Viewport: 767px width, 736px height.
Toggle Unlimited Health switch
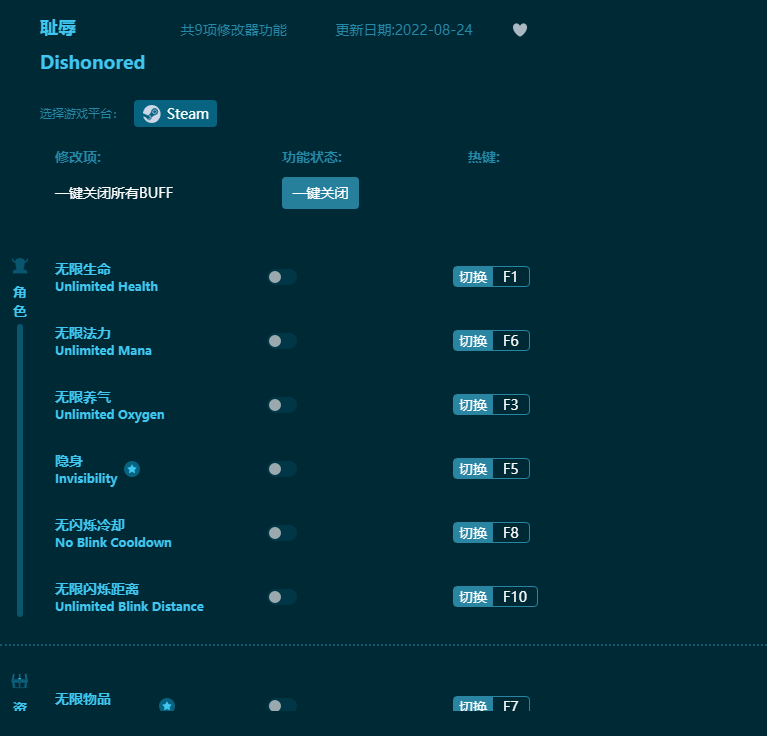pyautogui.click(x=282, y=277)
